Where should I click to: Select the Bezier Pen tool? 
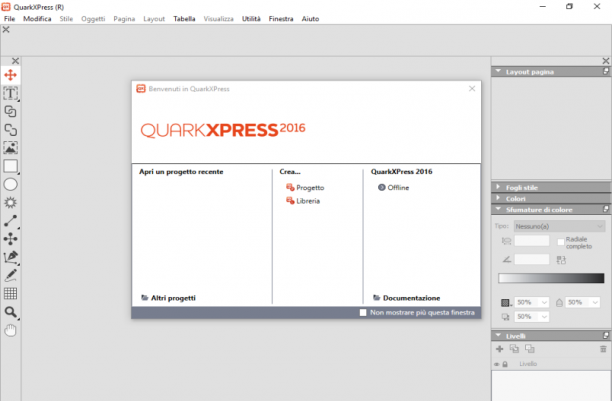pyautogui.click(x=11, y=257)
